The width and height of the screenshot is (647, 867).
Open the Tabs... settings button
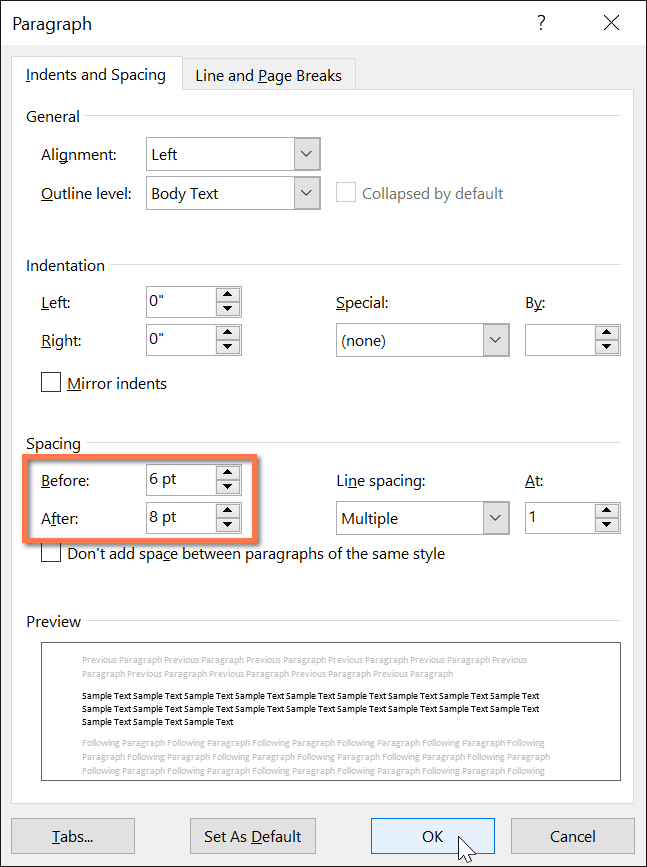(73, 836)
